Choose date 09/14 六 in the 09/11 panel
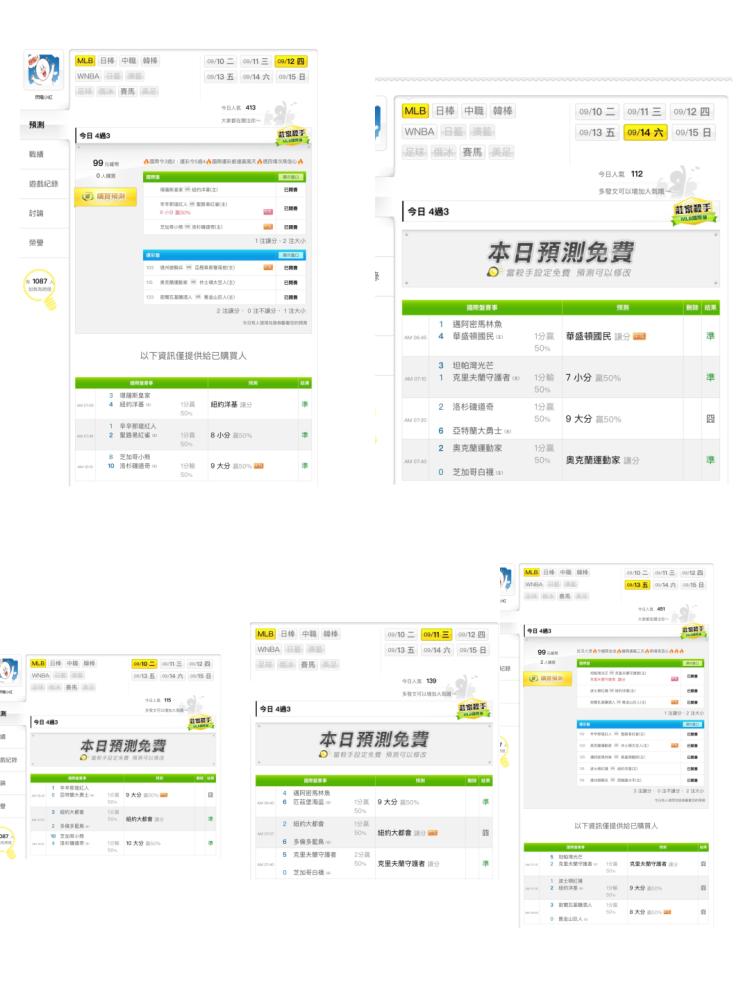The width and height of the screenshot is (750, 1000). point(436,650)
